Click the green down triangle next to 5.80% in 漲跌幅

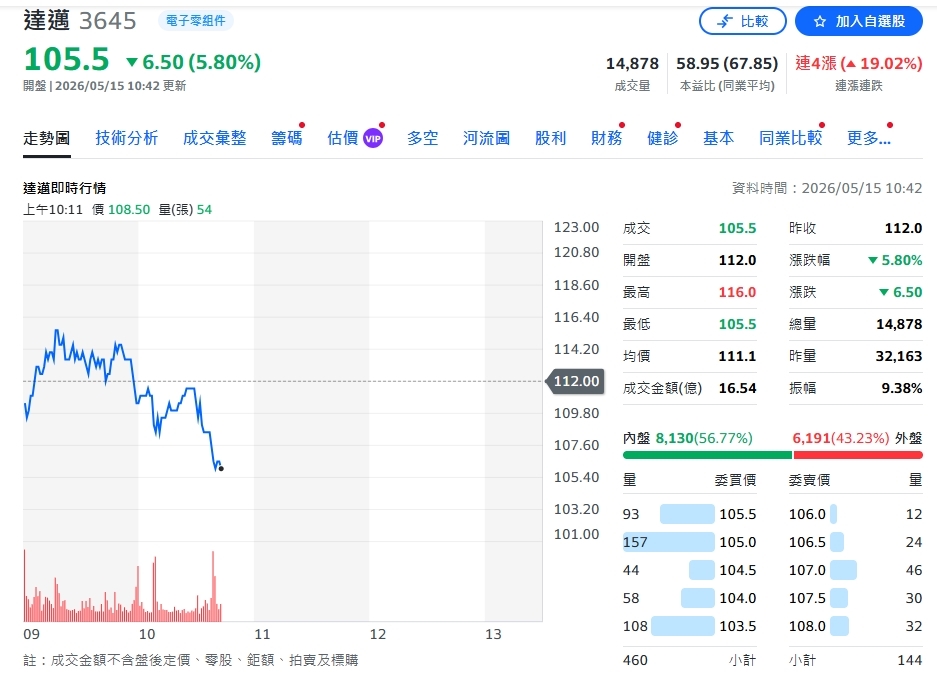[872, 261]
